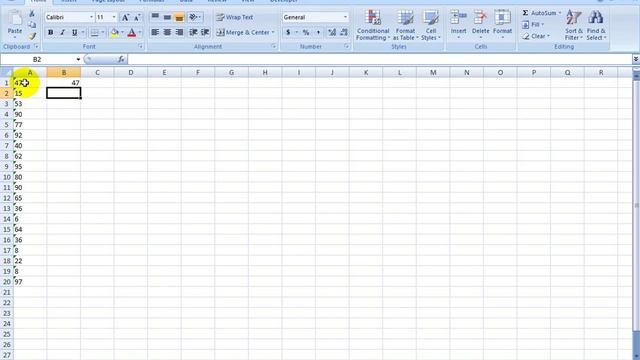Increase font size with the large A icon
The height and width of the screenshot is (360, 640).
[125, 17]
